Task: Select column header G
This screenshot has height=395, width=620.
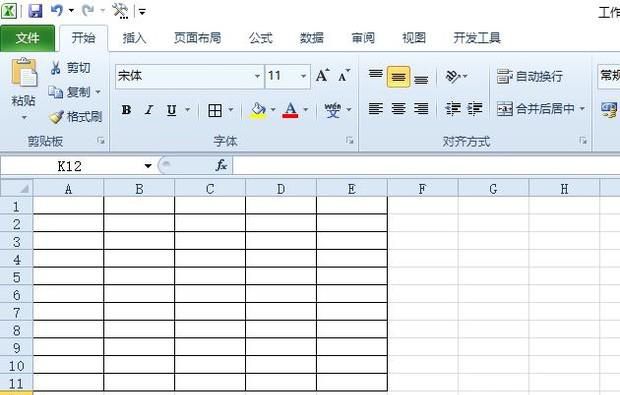Action: click(x=493, y=189)
